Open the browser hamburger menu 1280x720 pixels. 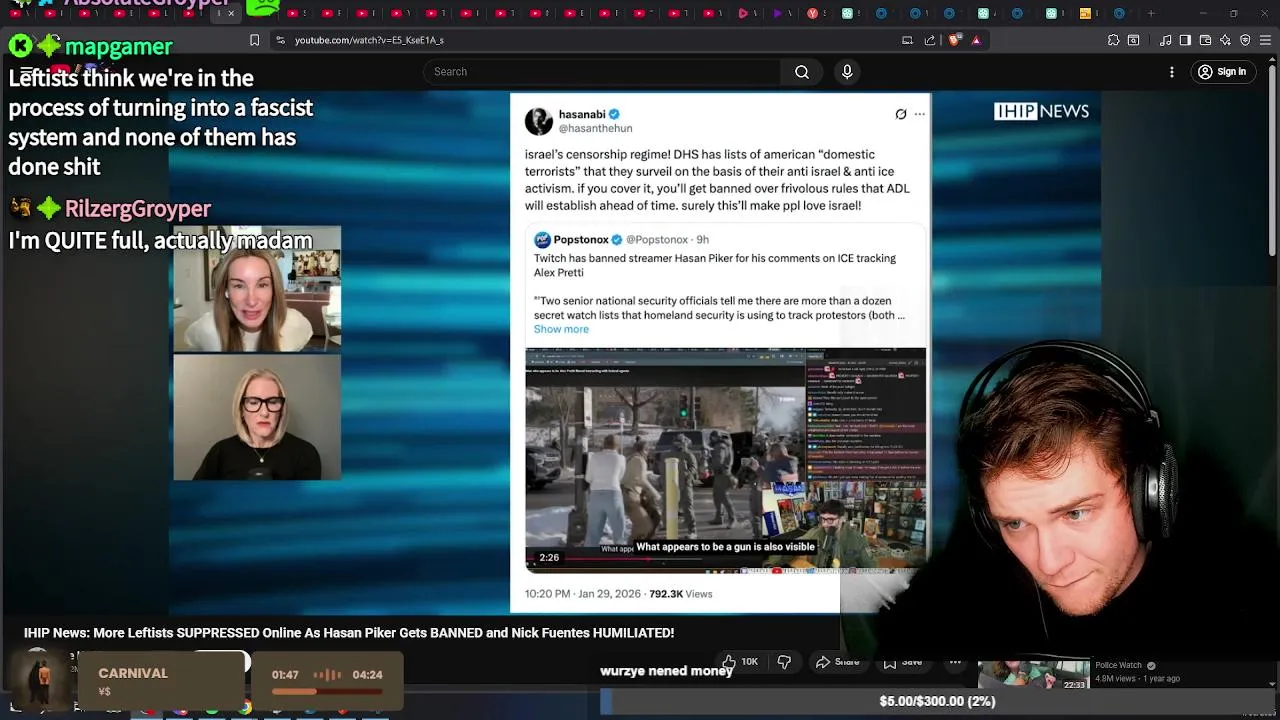pos(1265,40)
